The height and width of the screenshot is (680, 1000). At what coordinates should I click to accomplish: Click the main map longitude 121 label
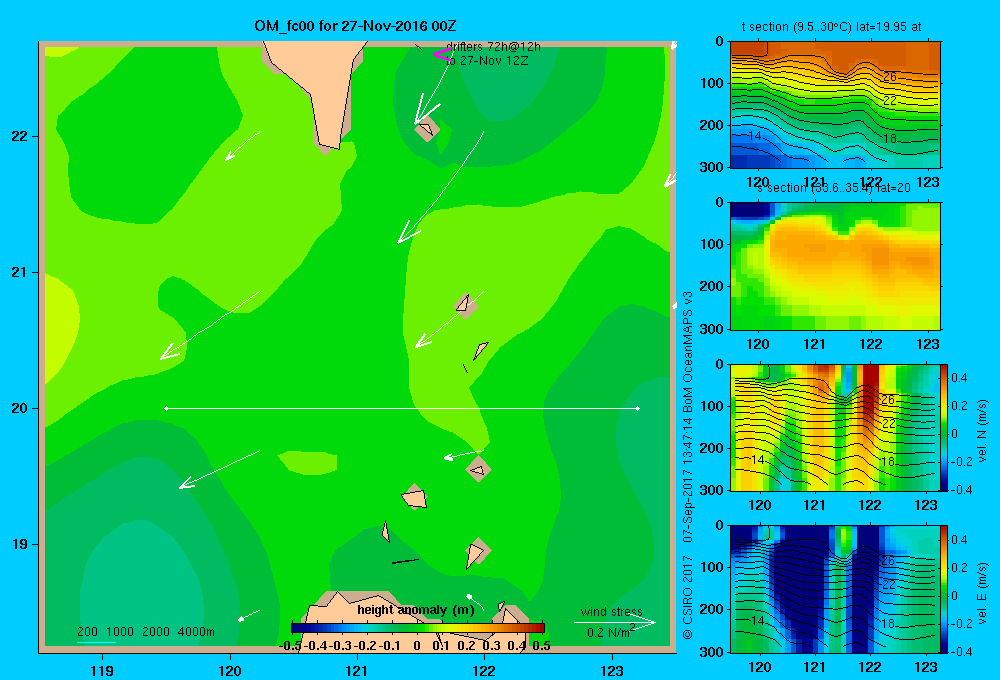pos(357,670)
